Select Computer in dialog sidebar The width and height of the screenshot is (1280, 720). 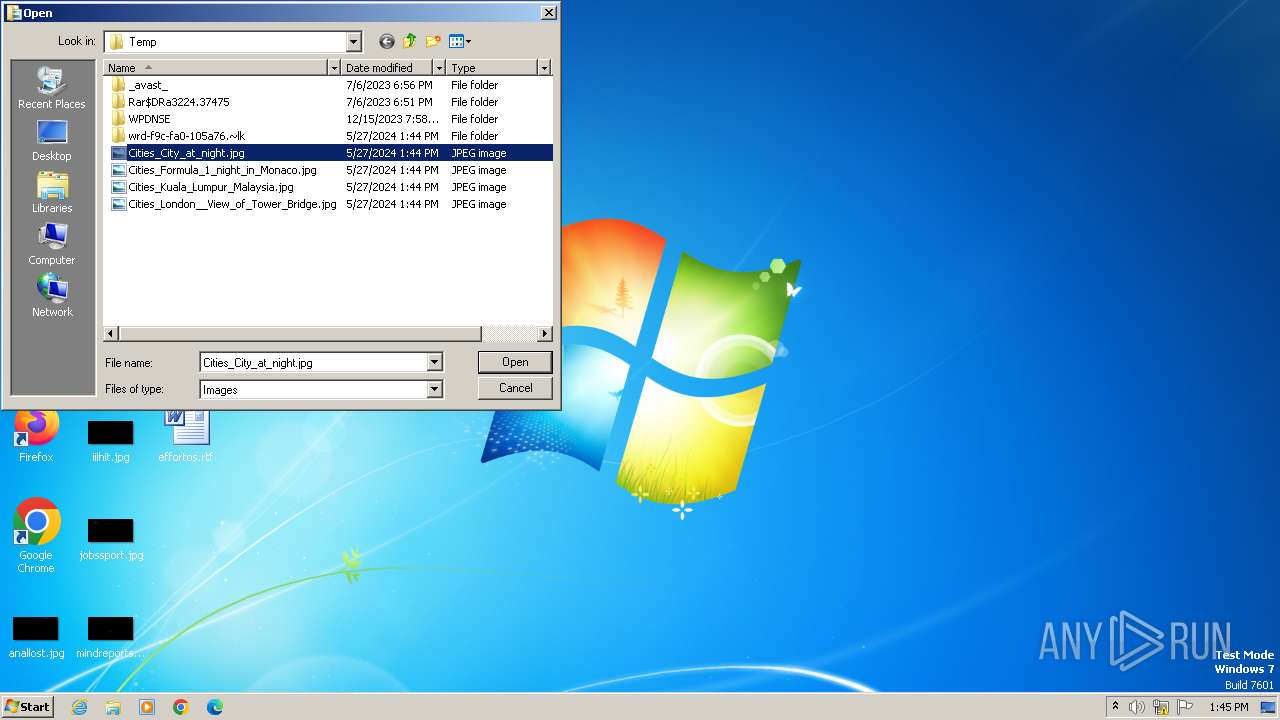tap(52, 244)
